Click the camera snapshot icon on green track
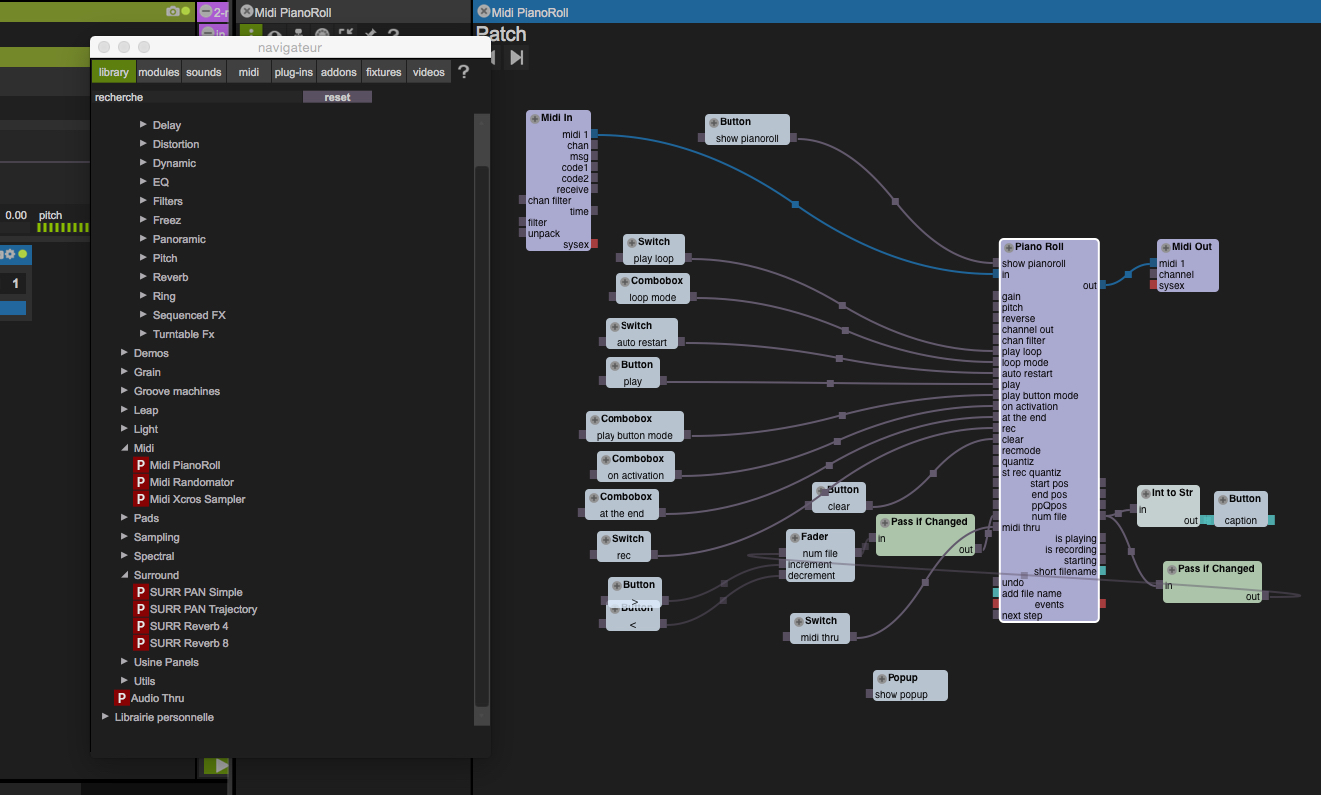The width and height of the screenshot is (1321, 795). [x=173, y=11]
